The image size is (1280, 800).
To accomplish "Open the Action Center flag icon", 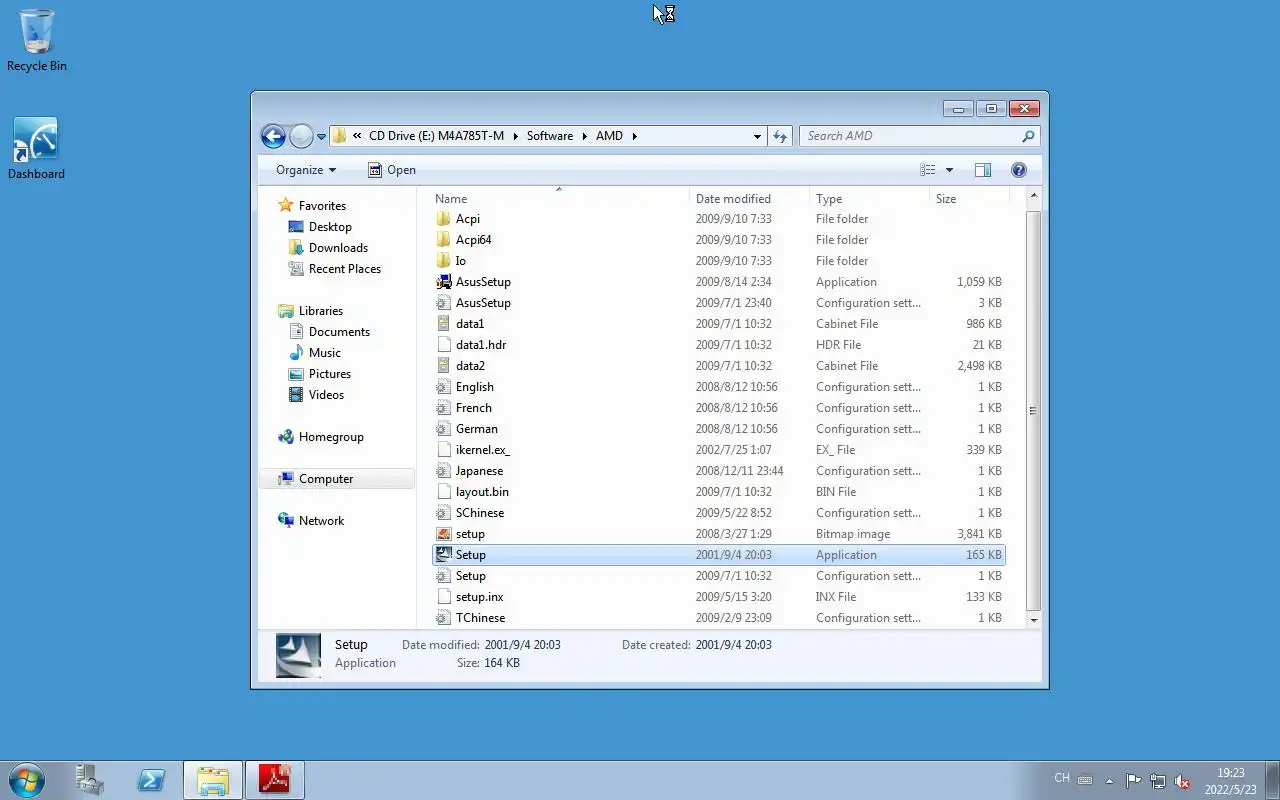I will coord(1133,781).
